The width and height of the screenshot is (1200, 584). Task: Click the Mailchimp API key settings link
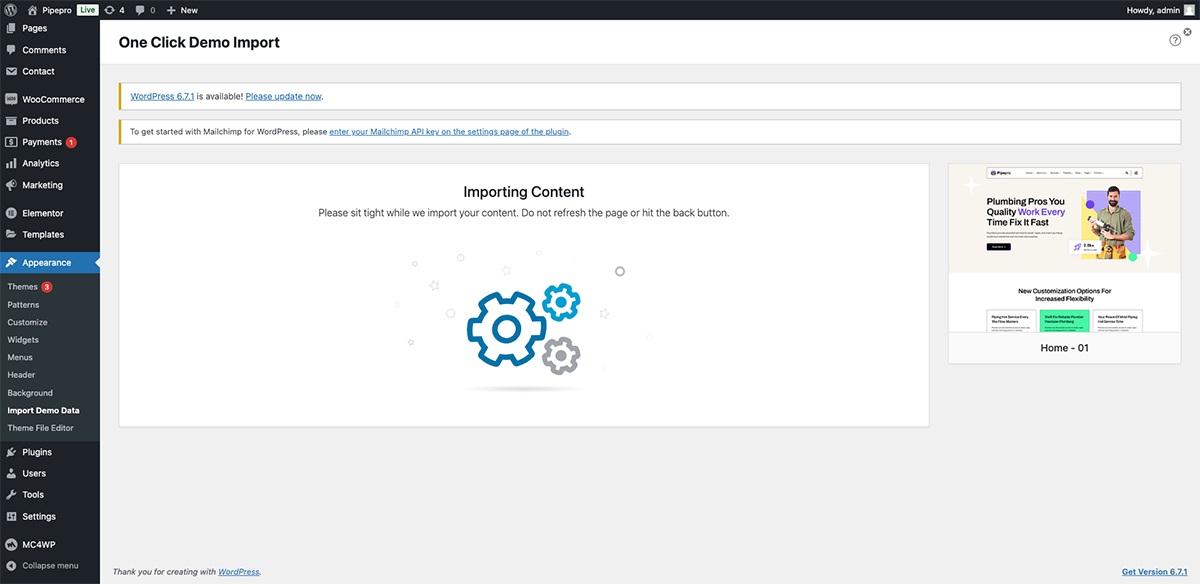click(449, 132)
